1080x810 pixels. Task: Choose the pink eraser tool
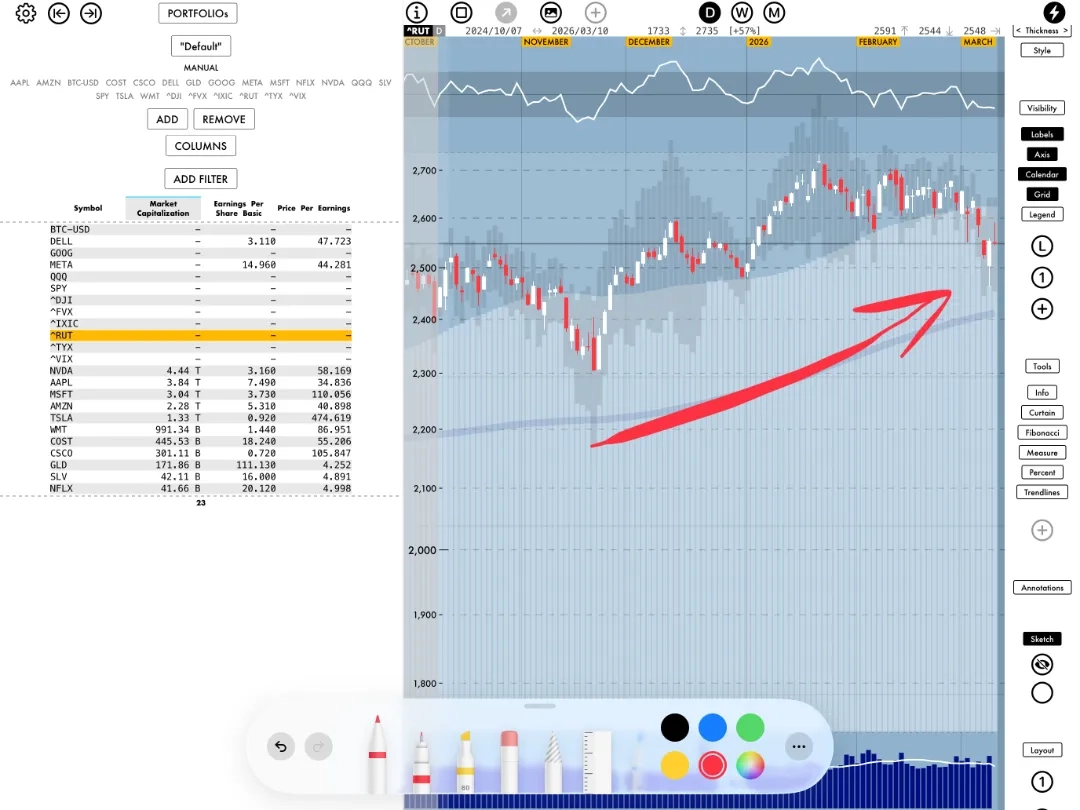click(x=509, y=760)
